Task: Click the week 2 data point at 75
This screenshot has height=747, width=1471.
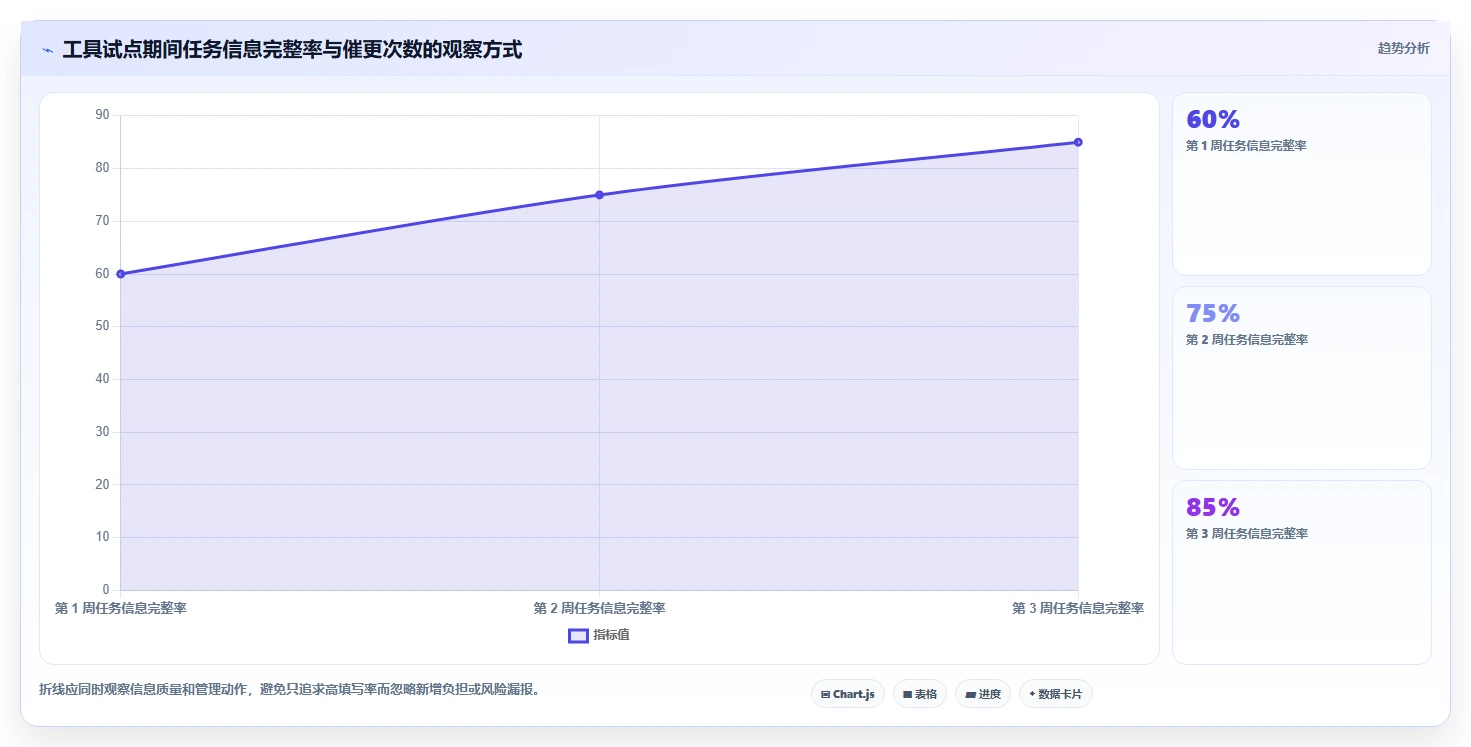Action: pos(599,195)
